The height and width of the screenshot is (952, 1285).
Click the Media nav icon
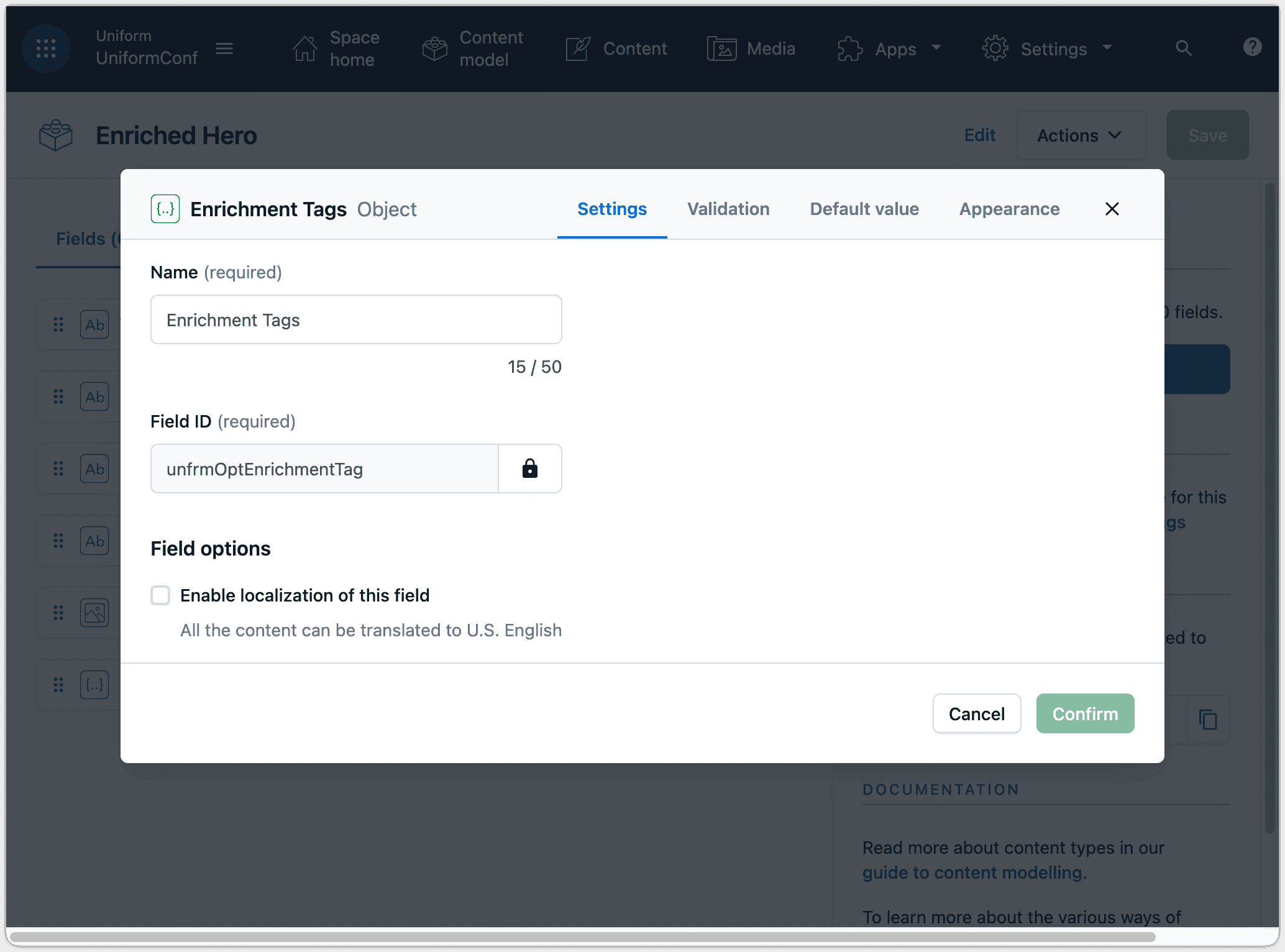pos(721,48)
